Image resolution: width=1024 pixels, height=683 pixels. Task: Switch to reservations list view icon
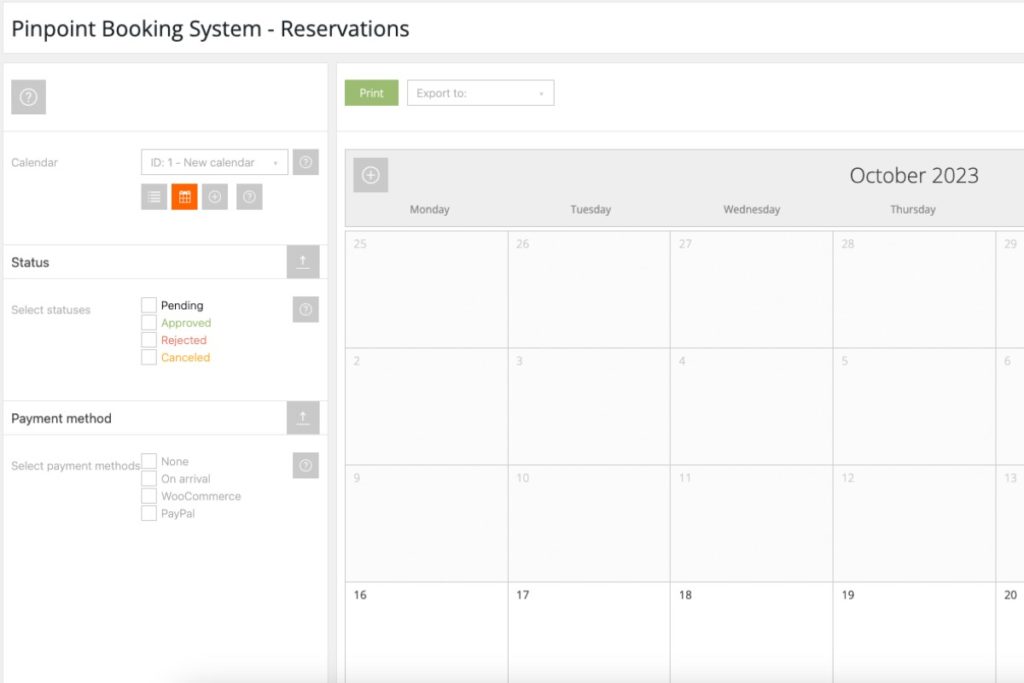tap(154, 197)
